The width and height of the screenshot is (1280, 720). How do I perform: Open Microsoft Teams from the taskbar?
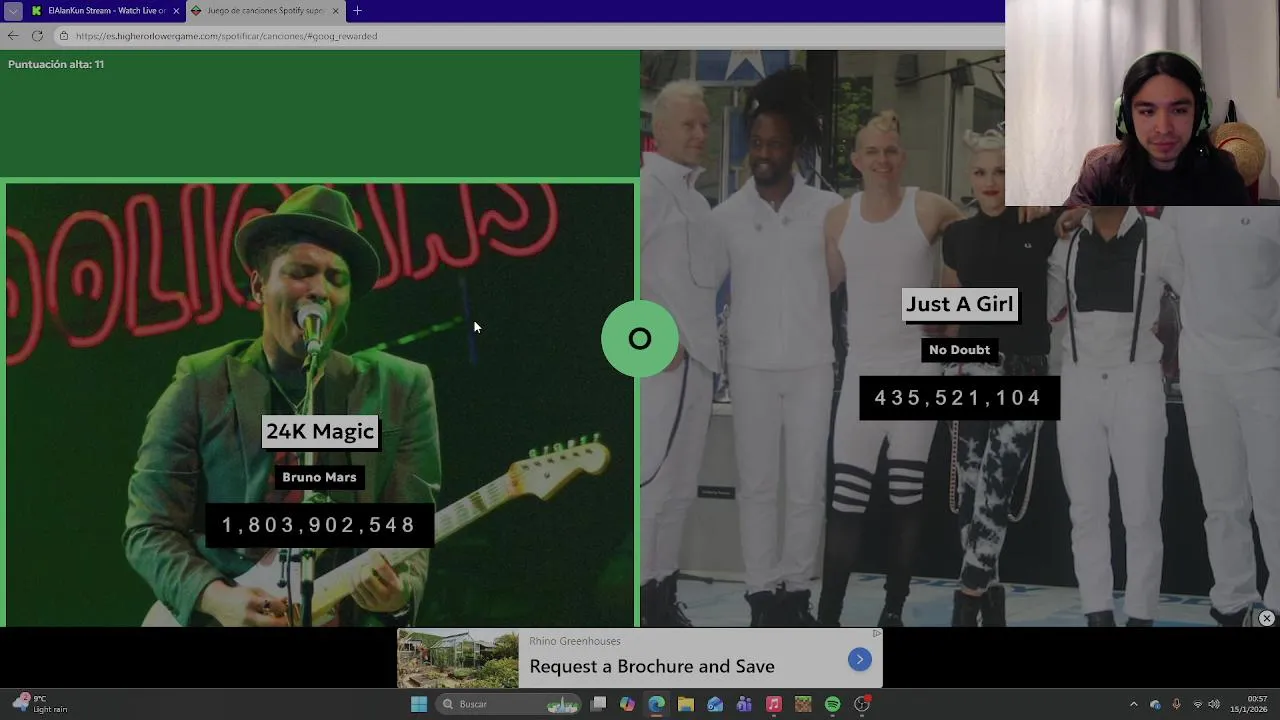744,704
